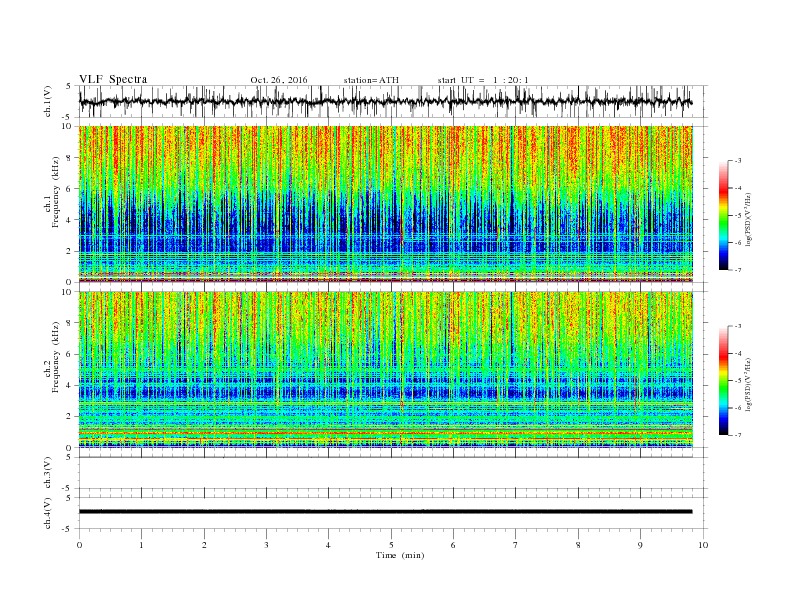Click the "-7" label on ch.1 color bar
Image resolution: width=792 pixels, height=612 pixels.
click(738, 270)
